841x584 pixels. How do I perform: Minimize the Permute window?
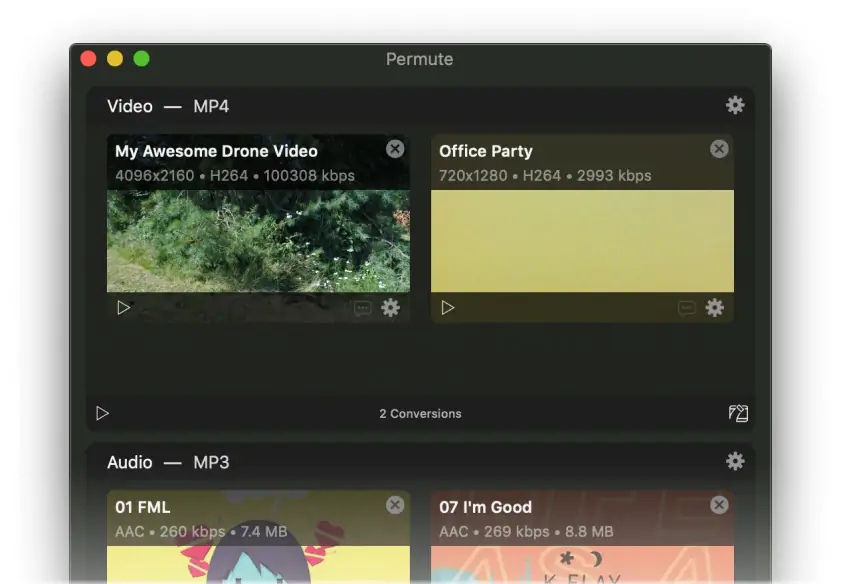click(115, 58)
